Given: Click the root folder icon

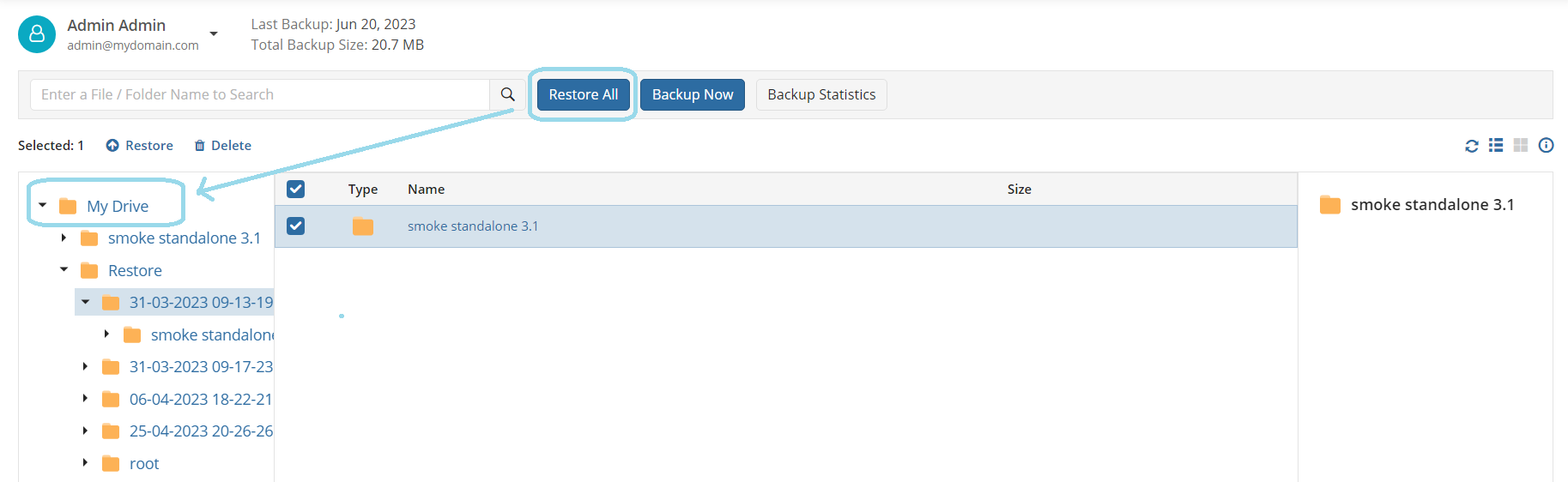Looking at the screenshot, I should [x=111, y=464].
